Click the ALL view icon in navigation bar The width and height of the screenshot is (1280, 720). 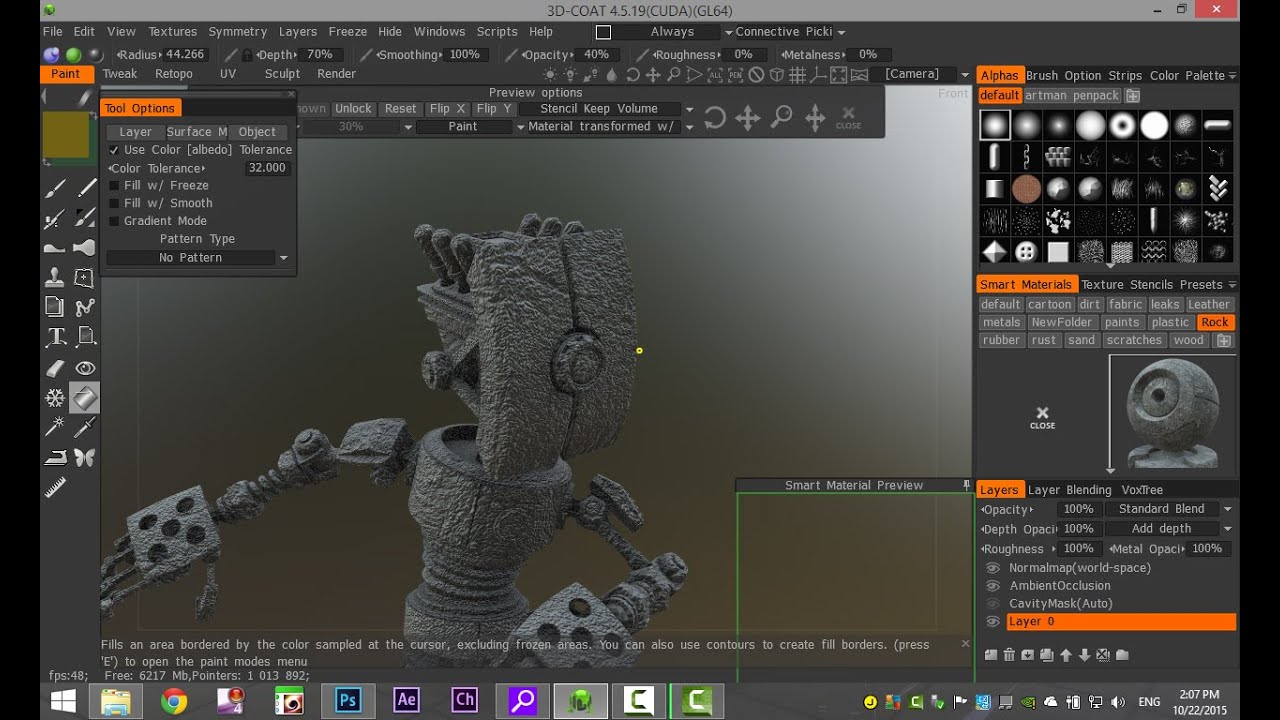(x=715, y=74)
